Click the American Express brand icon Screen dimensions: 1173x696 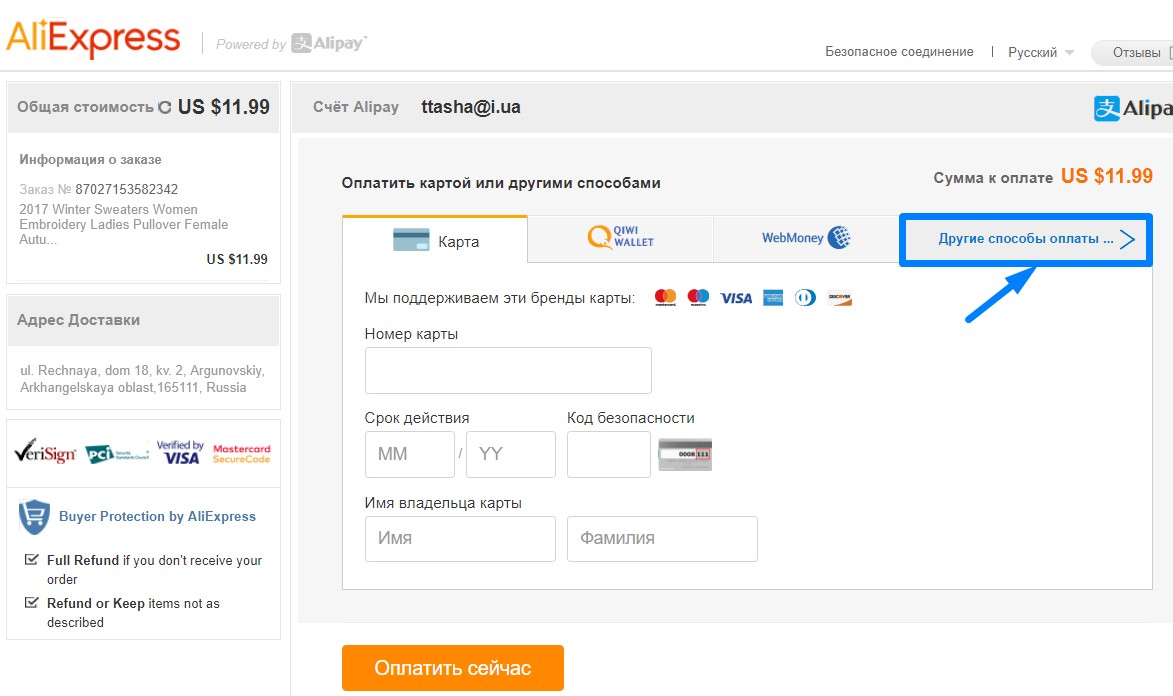(x=773, y=298)
